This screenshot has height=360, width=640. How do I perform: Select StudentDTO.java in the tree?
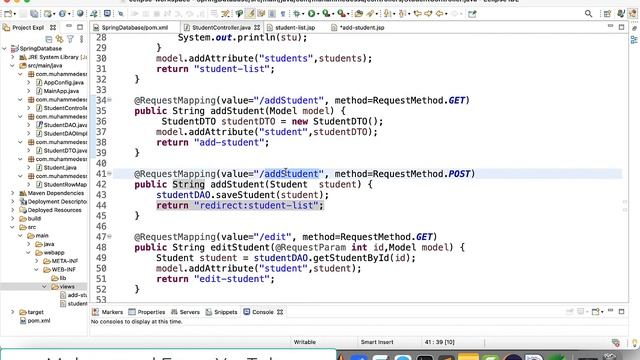click(x=65, y=151)
